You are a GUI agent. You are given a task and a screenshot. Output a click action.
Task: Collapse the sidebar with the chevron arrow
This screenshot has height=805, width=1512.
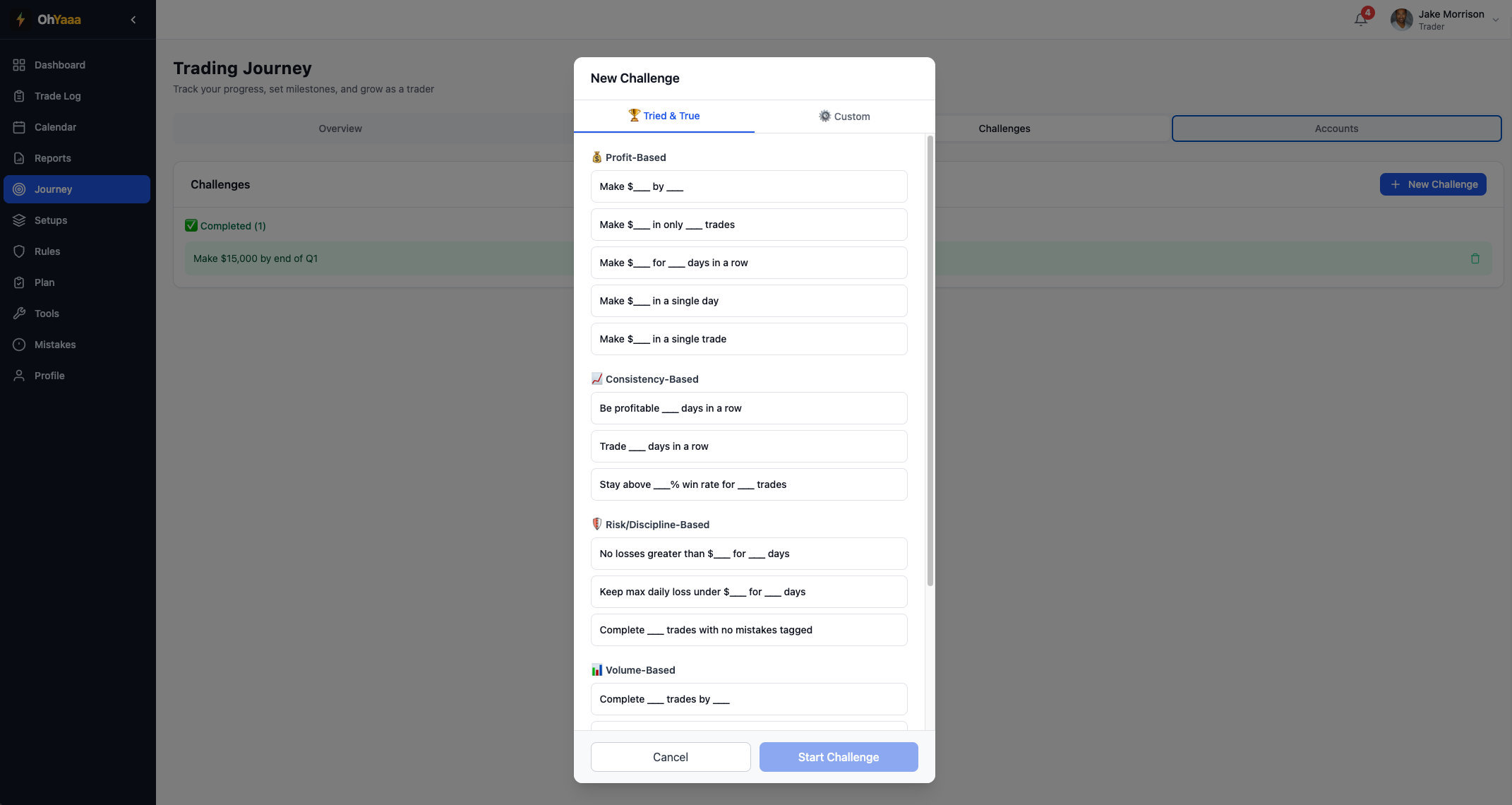tap(133, 20)
